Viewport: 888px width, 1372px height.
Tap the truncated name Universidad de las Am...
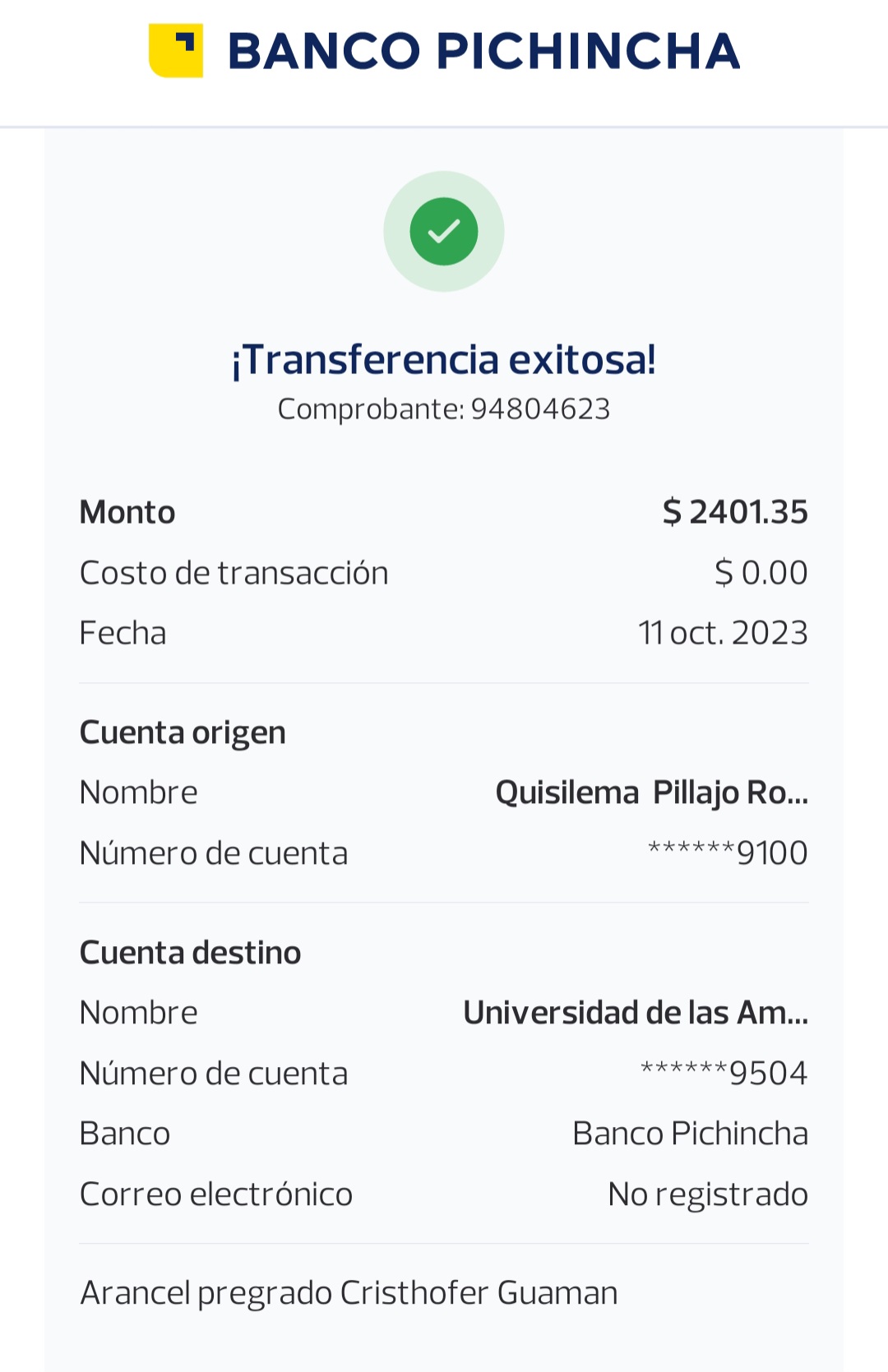point(636,1013)
